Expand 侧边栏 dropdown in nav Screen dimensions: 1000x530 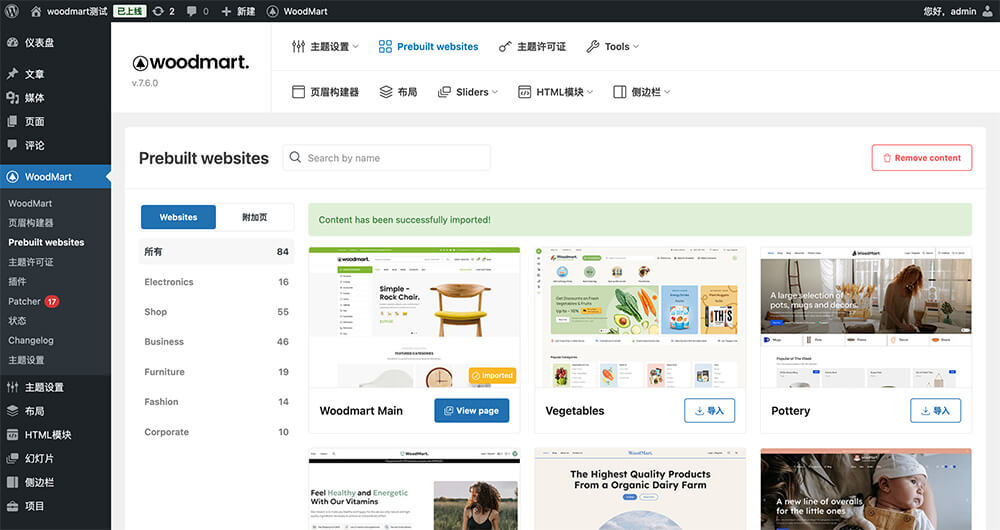click(x=642, y=92)
